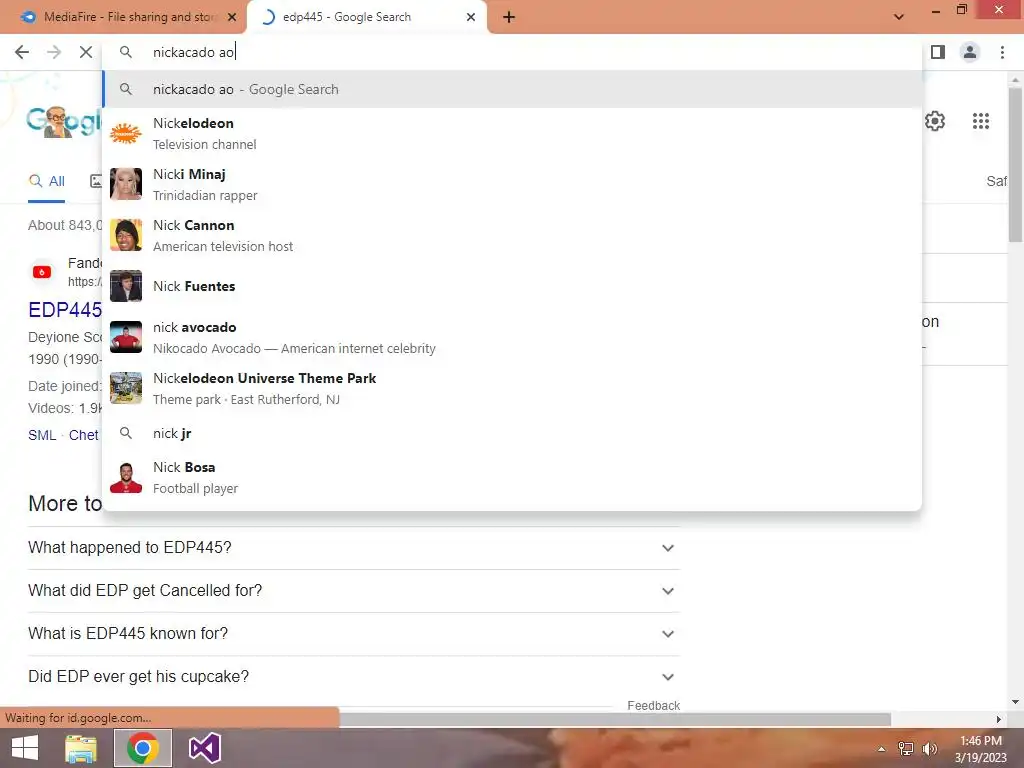Select the All search filter tab

coord(46,181)
